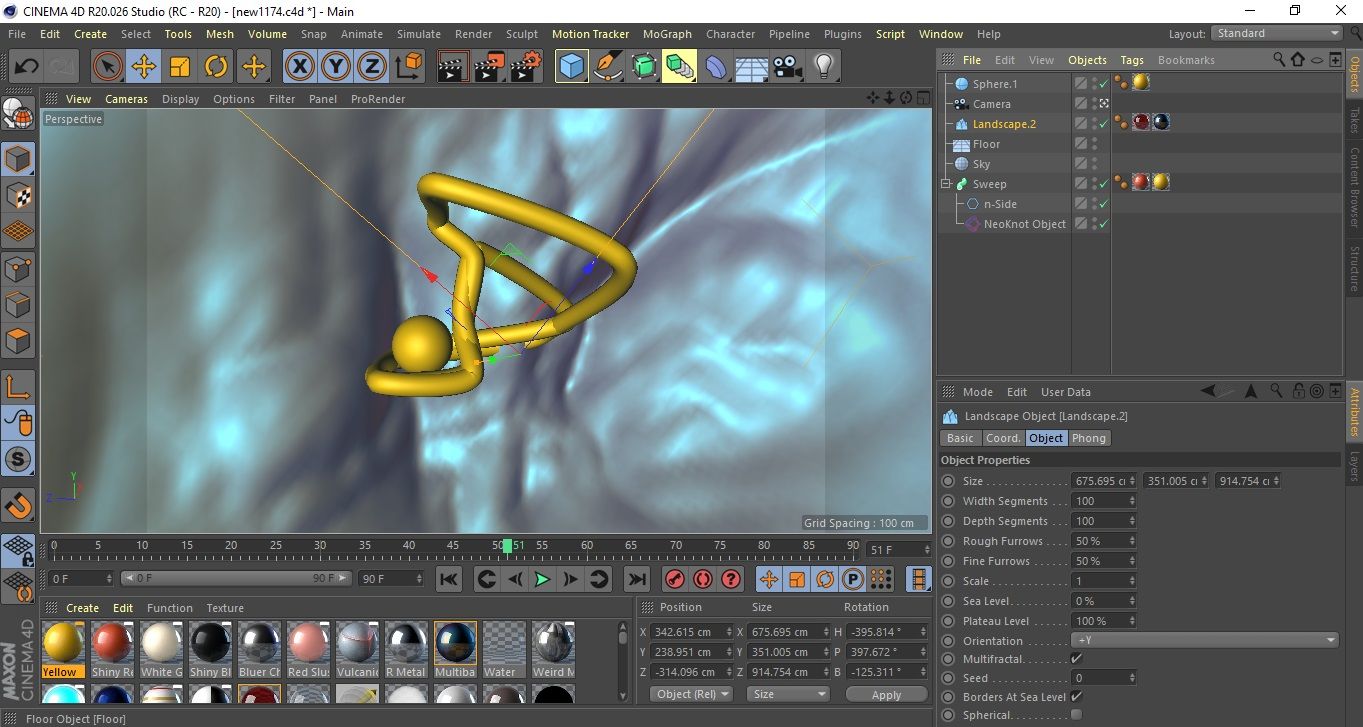1363x727 pixels.
Task: Enable the Spherical checkbox
Action: (1076, 714)
